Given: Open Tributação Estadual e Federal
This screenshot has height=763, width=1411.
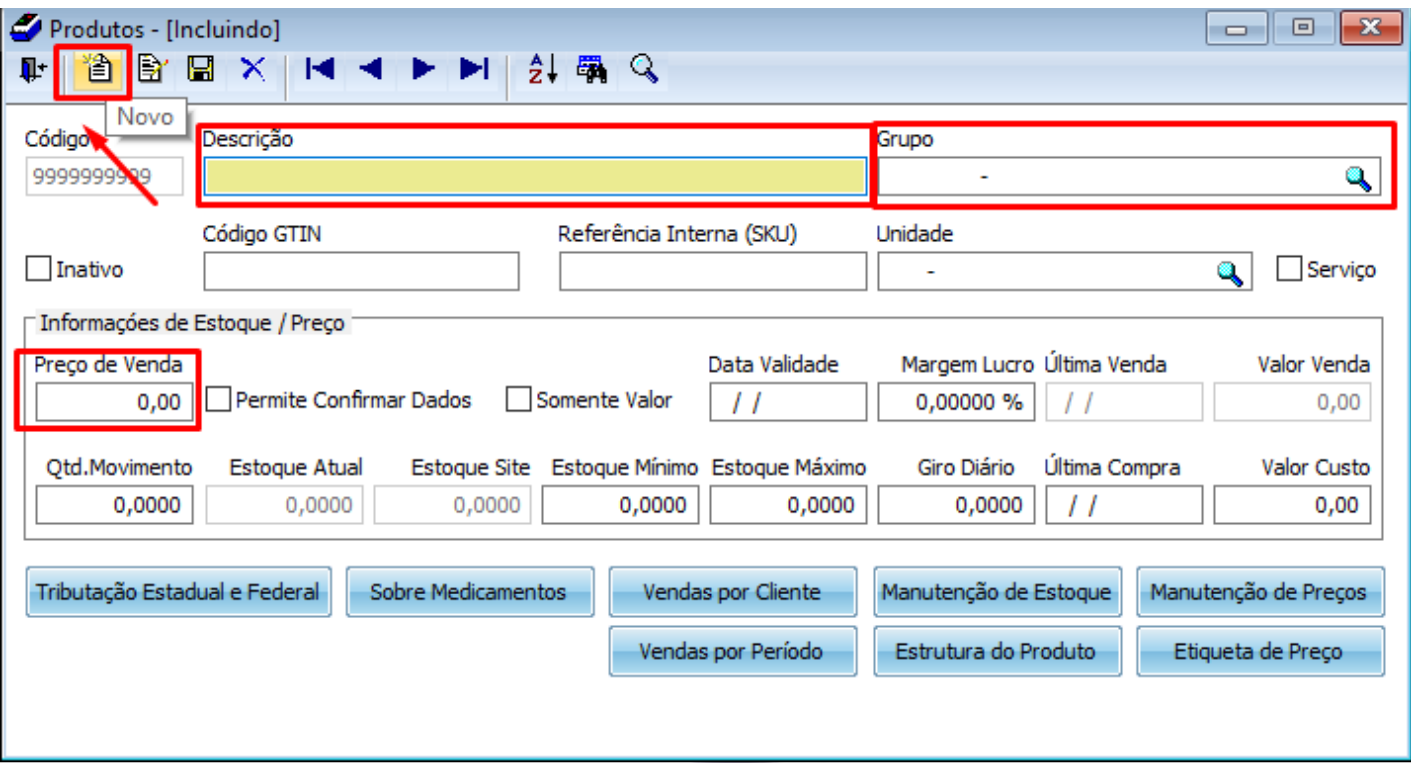Looking at the screenshot, I should [x=178, y=592].
